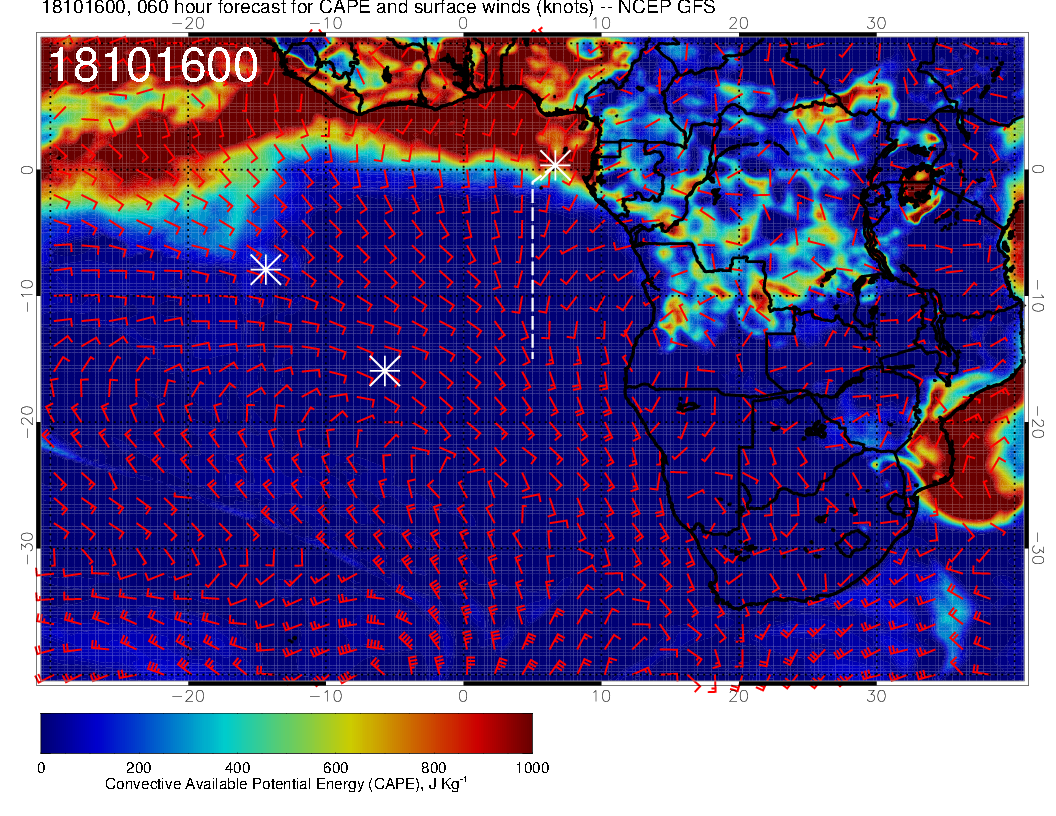Click the Convective Available Potential Energy caption
1056x816 pixels.
click(x=286, y=785)
